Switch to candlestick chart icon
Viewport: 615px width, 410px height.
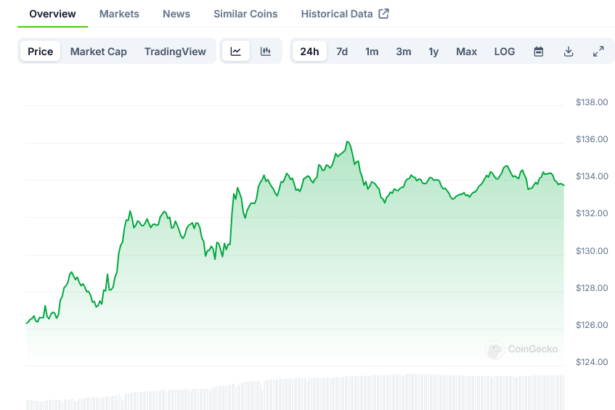click(x=265, y=52)
